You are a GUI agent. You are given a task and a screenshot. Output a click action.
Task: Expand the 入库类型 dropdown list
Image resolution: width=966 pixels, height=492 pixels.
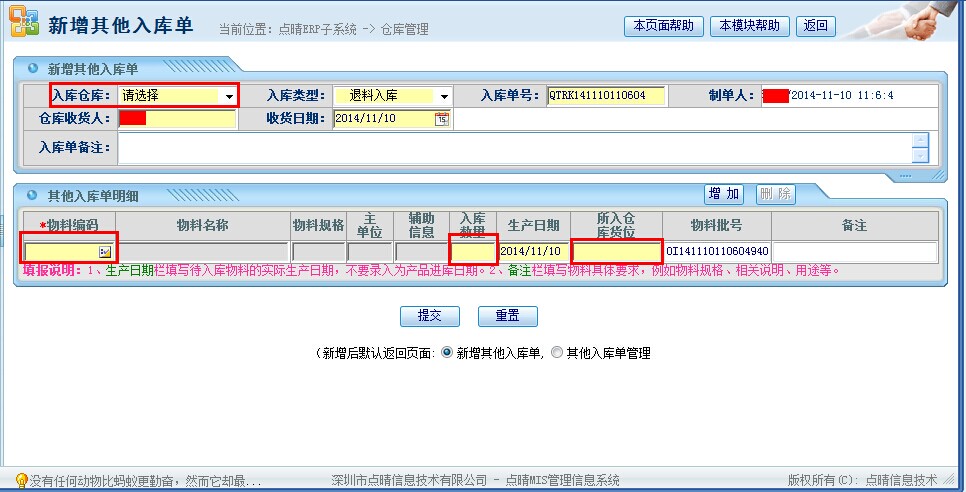pos(443,96)
